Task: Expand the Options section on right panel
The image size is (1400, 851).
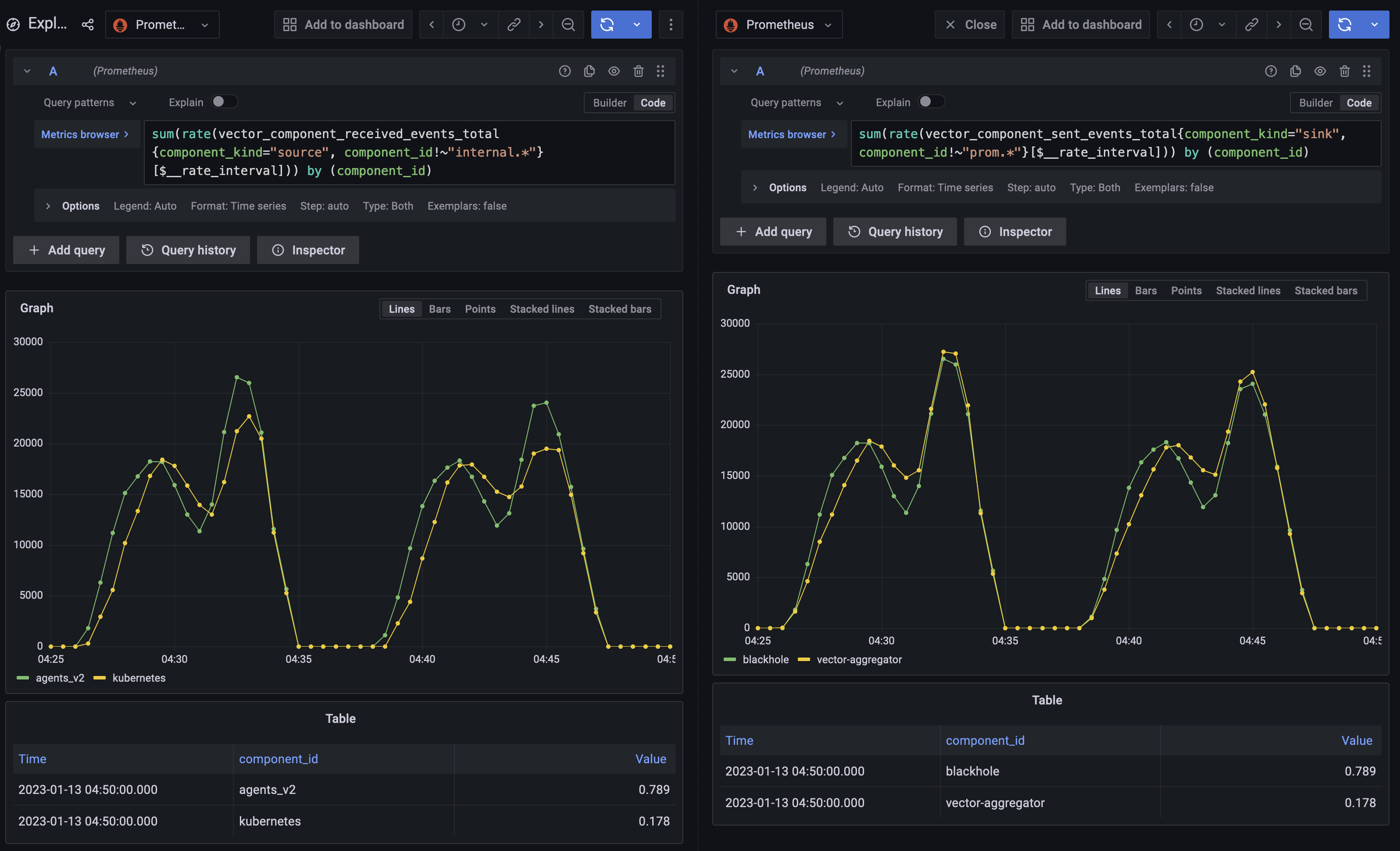Action: [755, 187]
